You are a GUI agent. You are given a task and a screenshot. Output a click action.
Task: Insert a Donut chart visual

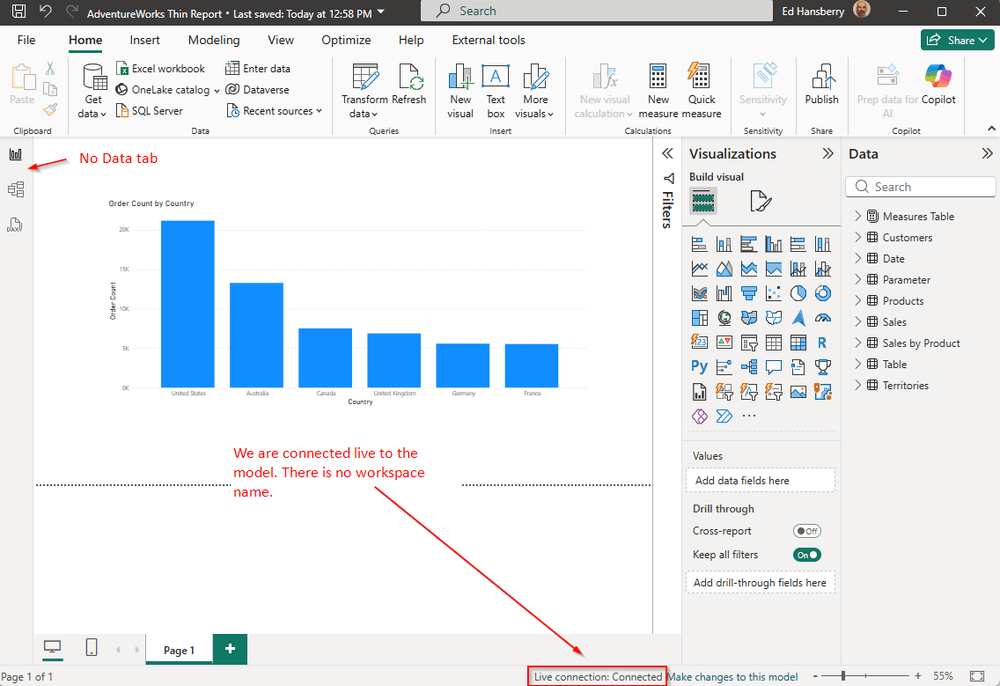click(x=823, y=293)
